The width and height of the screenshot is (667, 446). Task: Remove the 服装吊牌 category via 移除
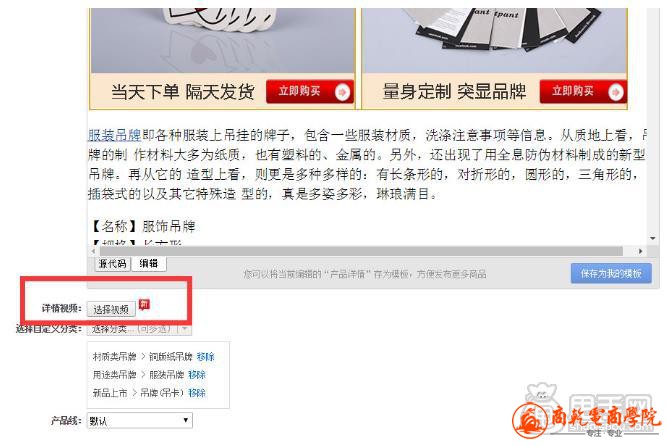click(x=197, y=375)
